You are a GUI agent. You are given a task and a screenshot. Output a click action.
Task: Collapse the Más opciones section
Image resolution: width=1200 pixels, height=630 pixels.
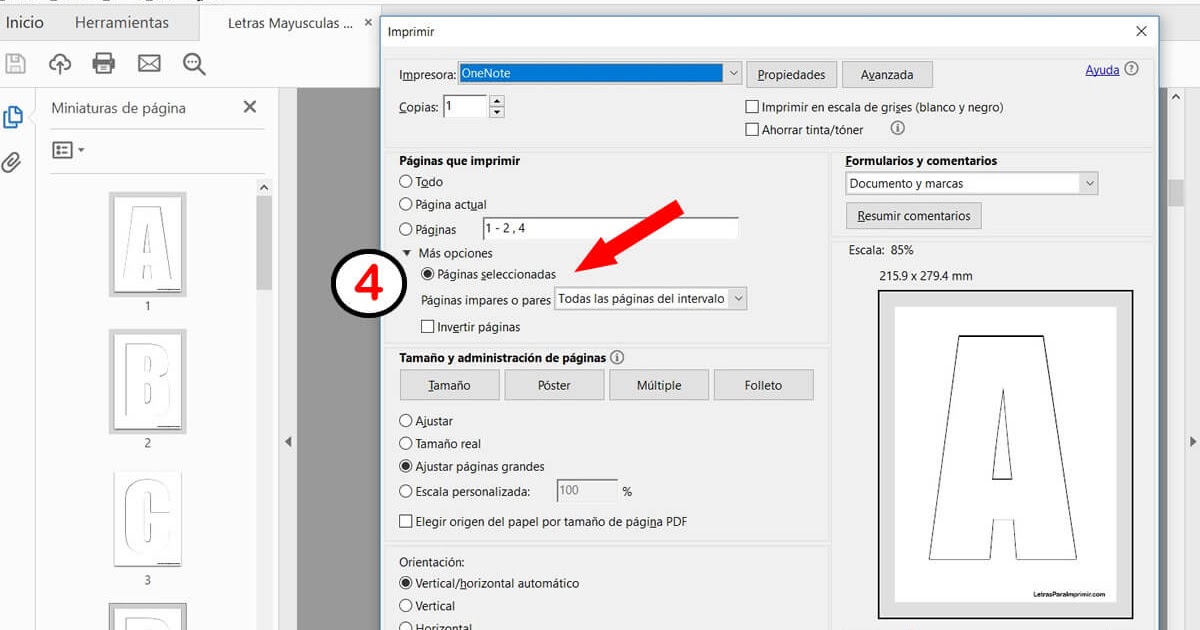pos(407,253)
